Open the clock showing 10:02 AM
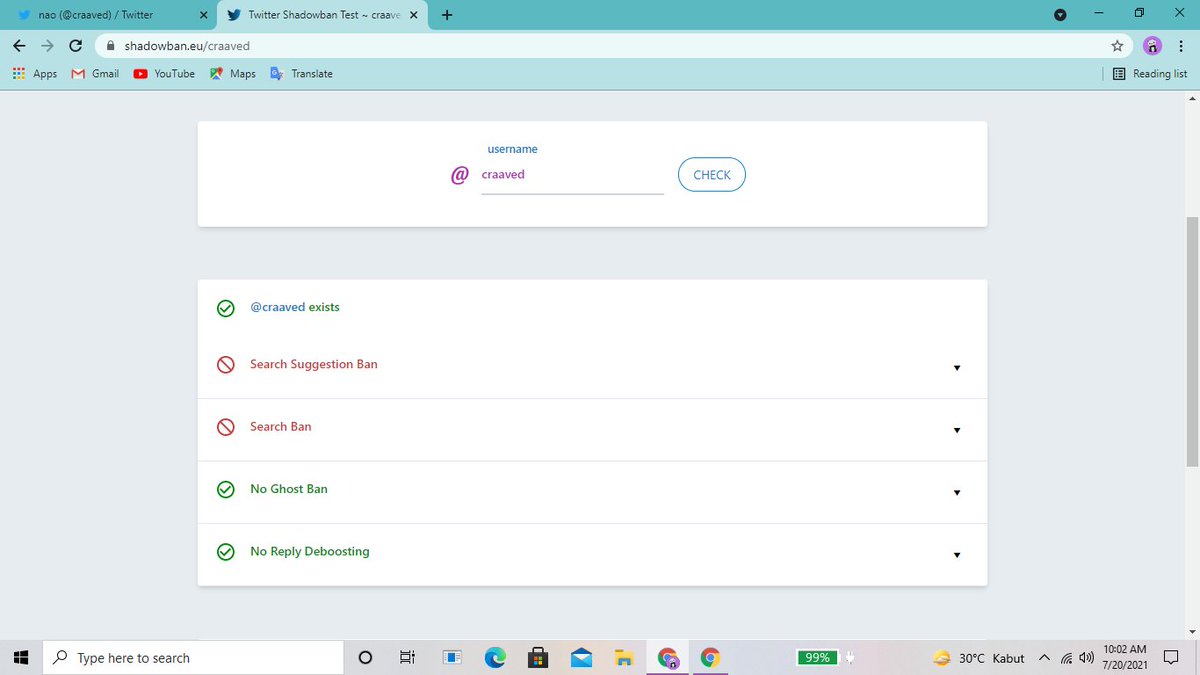Image resolution: width=1200 pixels, height=675 pixels. pos(1125,657)
